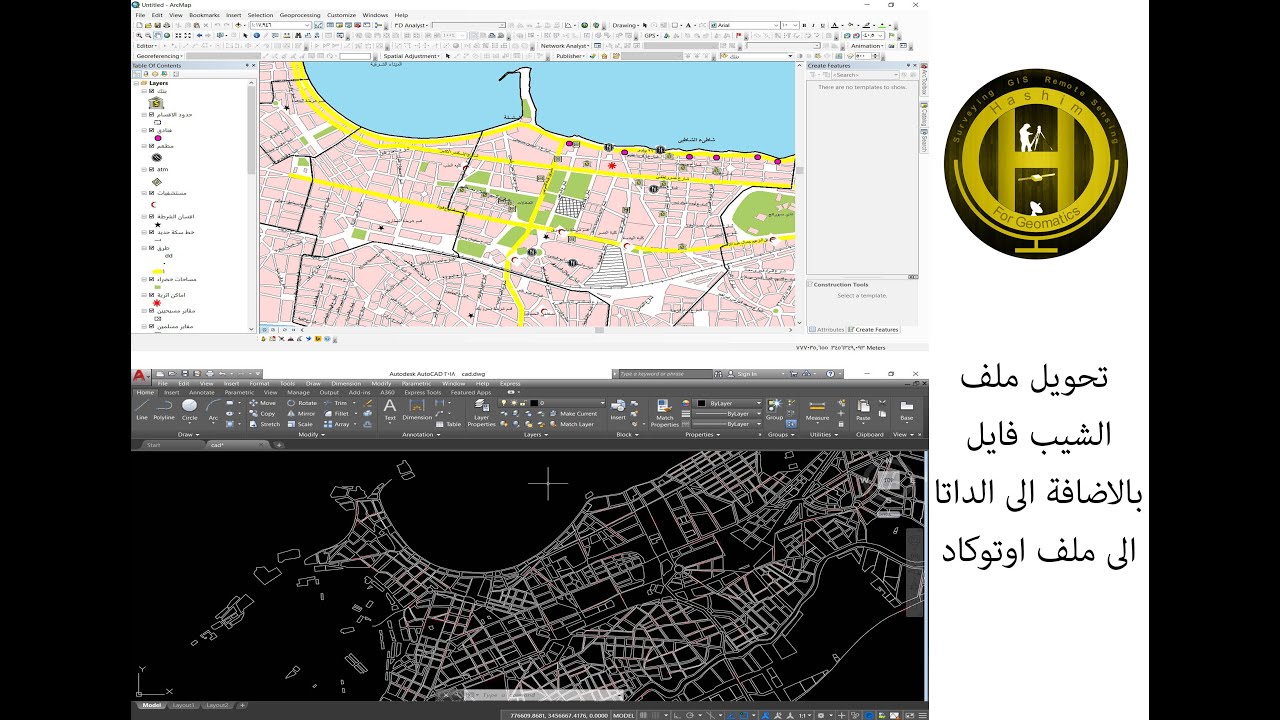Image resolution: width=1280 pixels, height=720 pixels.
Task: Open the ArcMap Bookmarks menu
Action: pos(204,15)
